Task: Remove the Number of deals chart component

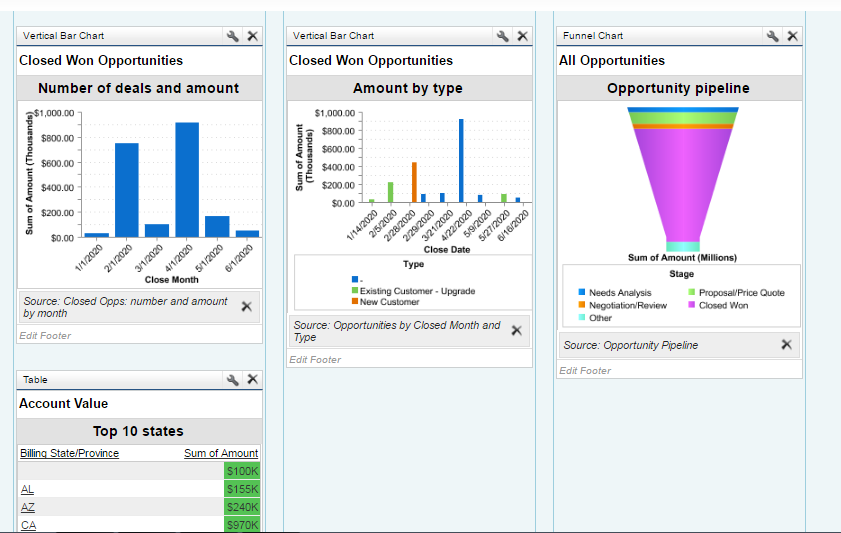Action: pyautogui.click(x=252, y=36)
